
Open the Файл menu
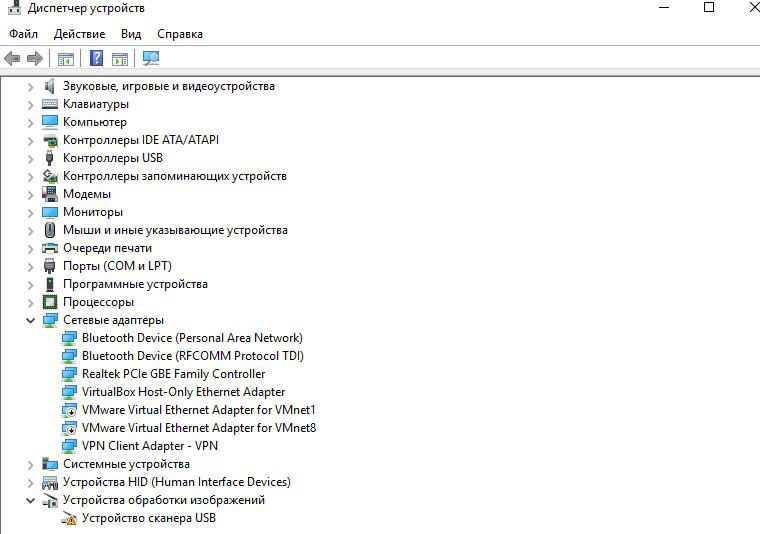coord(23,34)
